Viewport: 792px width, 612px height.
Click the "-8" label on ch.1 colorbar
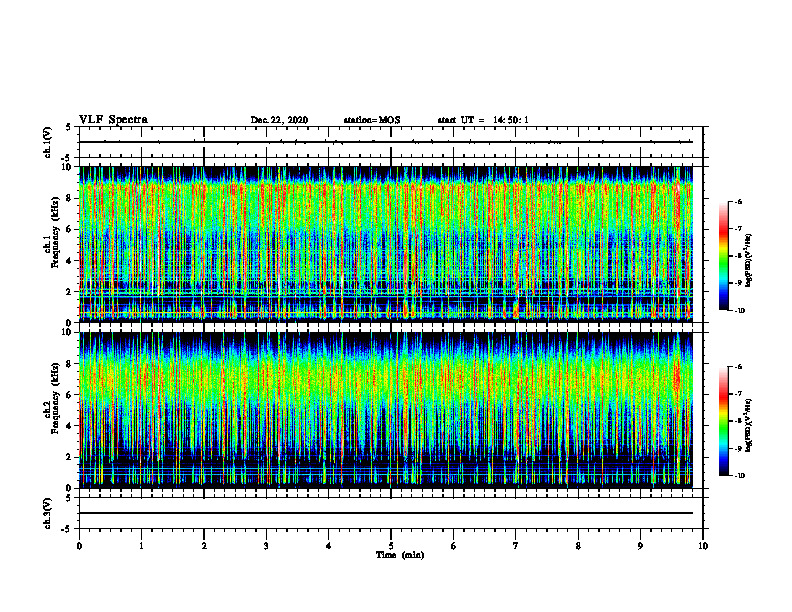738,256
